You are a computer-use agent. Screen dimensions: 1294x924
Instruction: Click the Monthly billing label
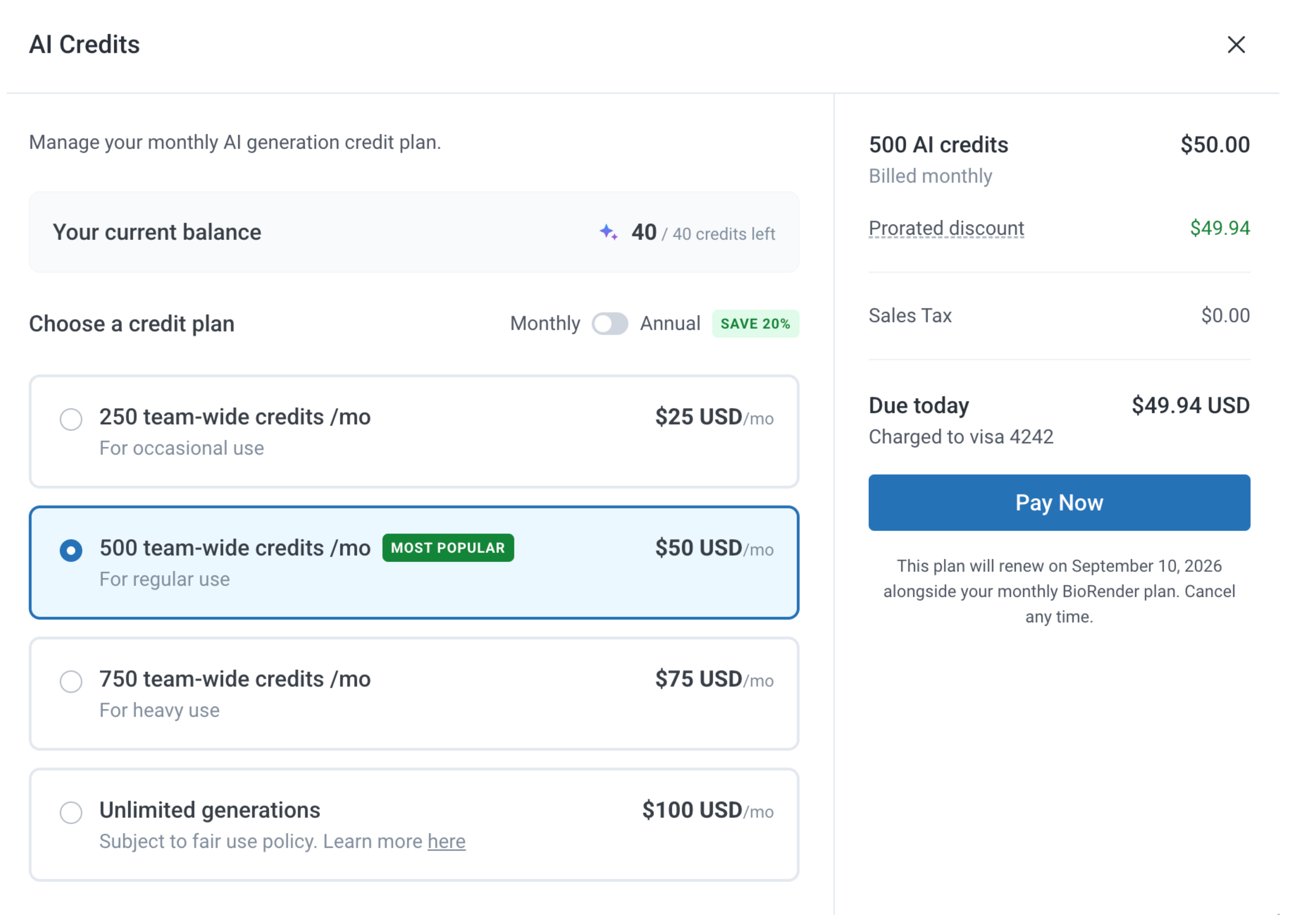coord(545,324)
